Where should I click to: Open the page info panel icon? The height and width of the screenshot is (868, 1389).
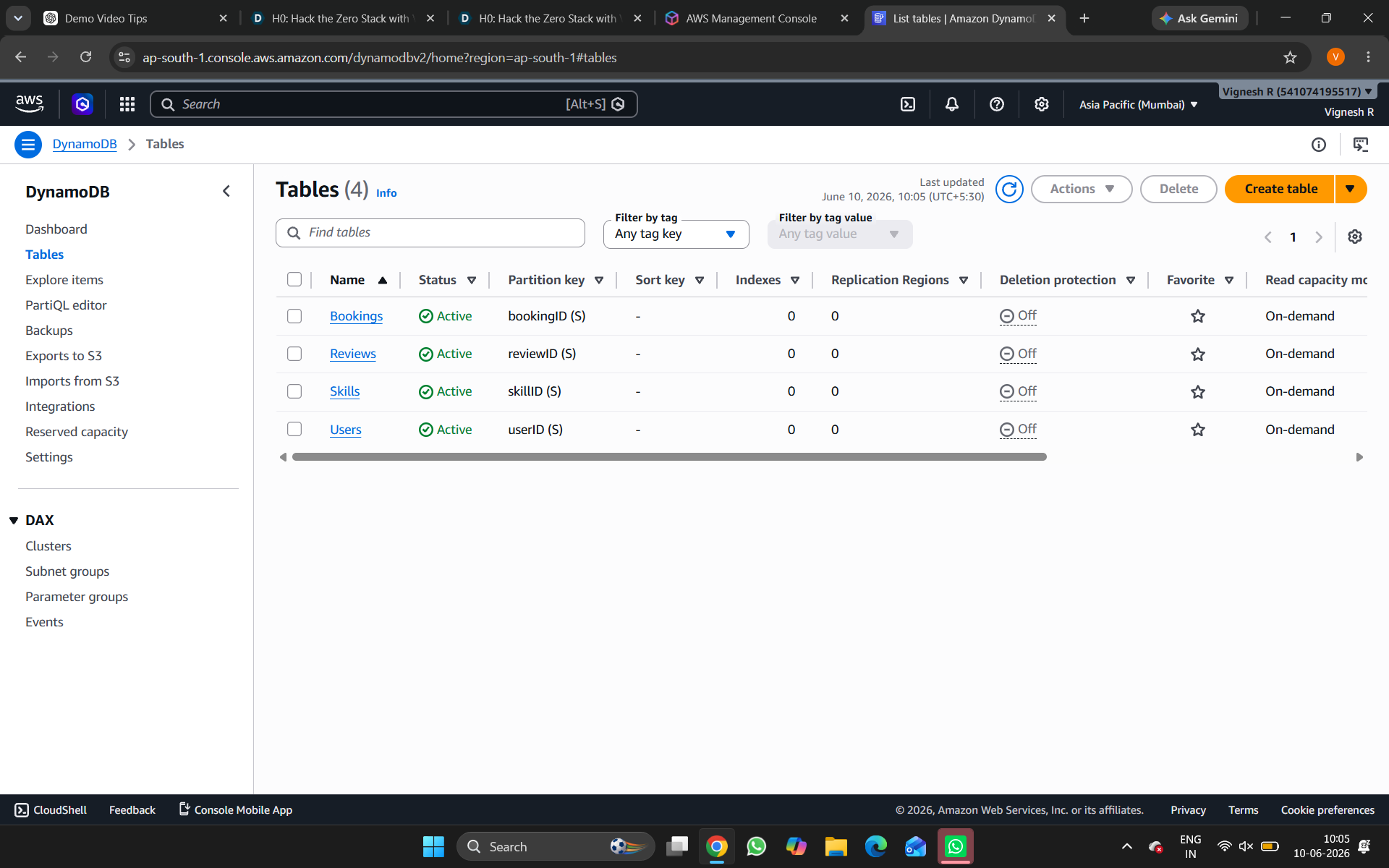(x=1319, y=145)
